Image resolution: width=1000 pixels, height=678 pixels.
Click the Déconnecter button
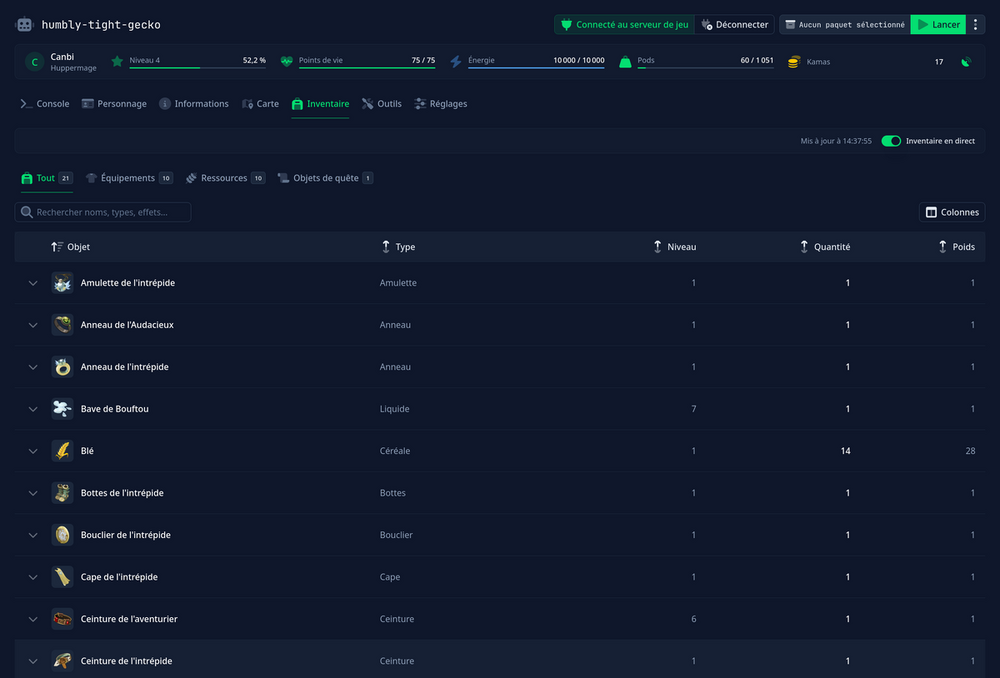735,25
